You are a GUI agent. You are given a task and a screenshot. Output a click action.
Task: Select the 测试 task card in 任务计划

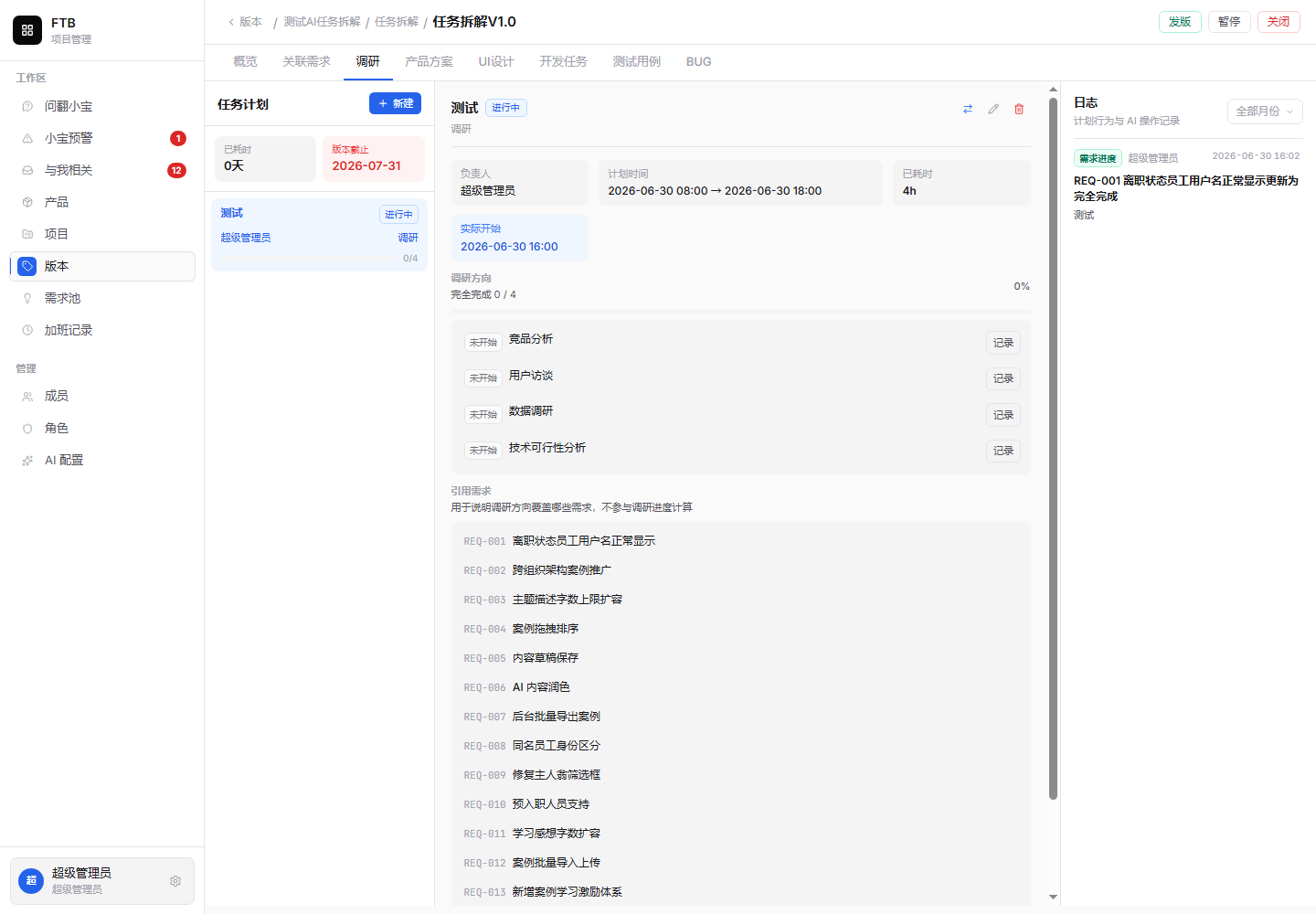tap(319, 235)
